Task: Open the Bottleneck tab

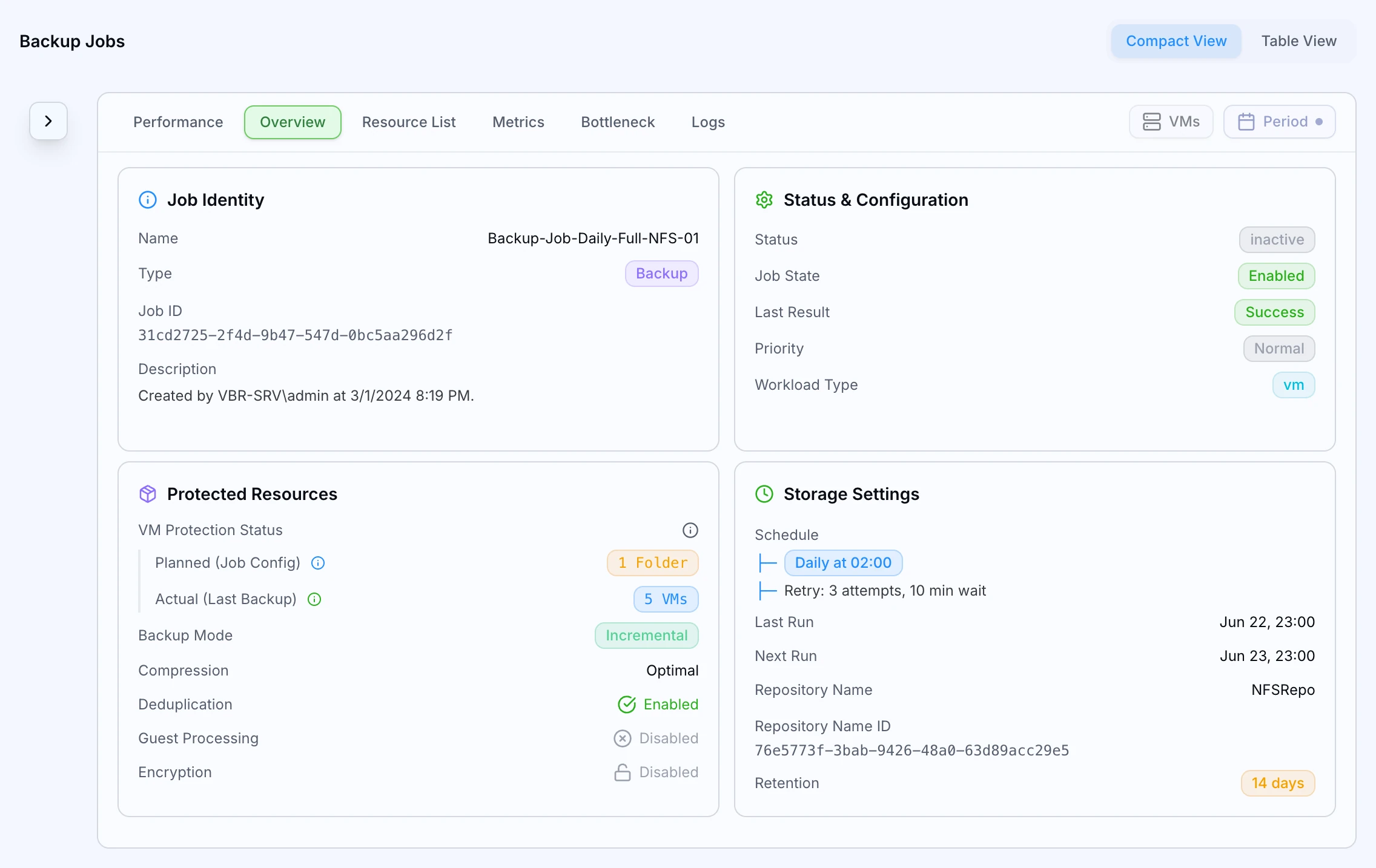Action: (x=618, y=122)
